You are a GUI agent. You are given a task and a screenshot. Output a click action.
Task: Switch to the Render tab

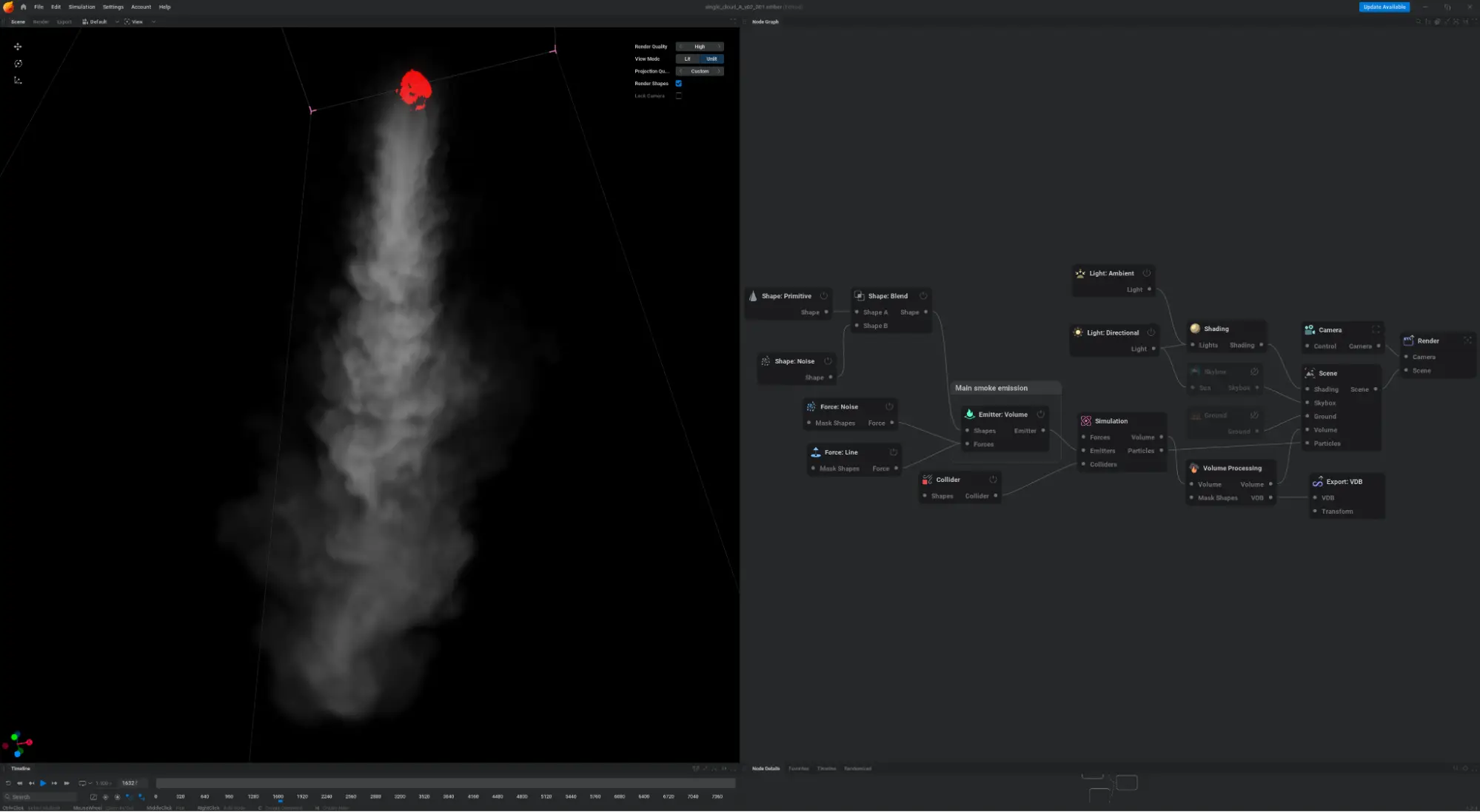(x=41, y=21)
